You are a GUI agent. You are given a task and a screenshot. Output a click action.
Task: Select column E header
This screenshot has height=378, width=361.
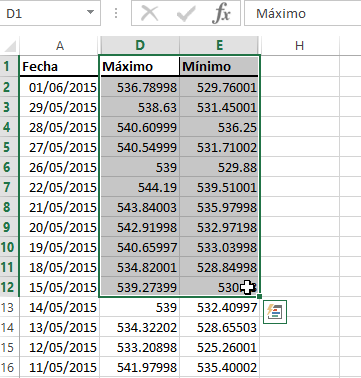(x=219, y=46)
